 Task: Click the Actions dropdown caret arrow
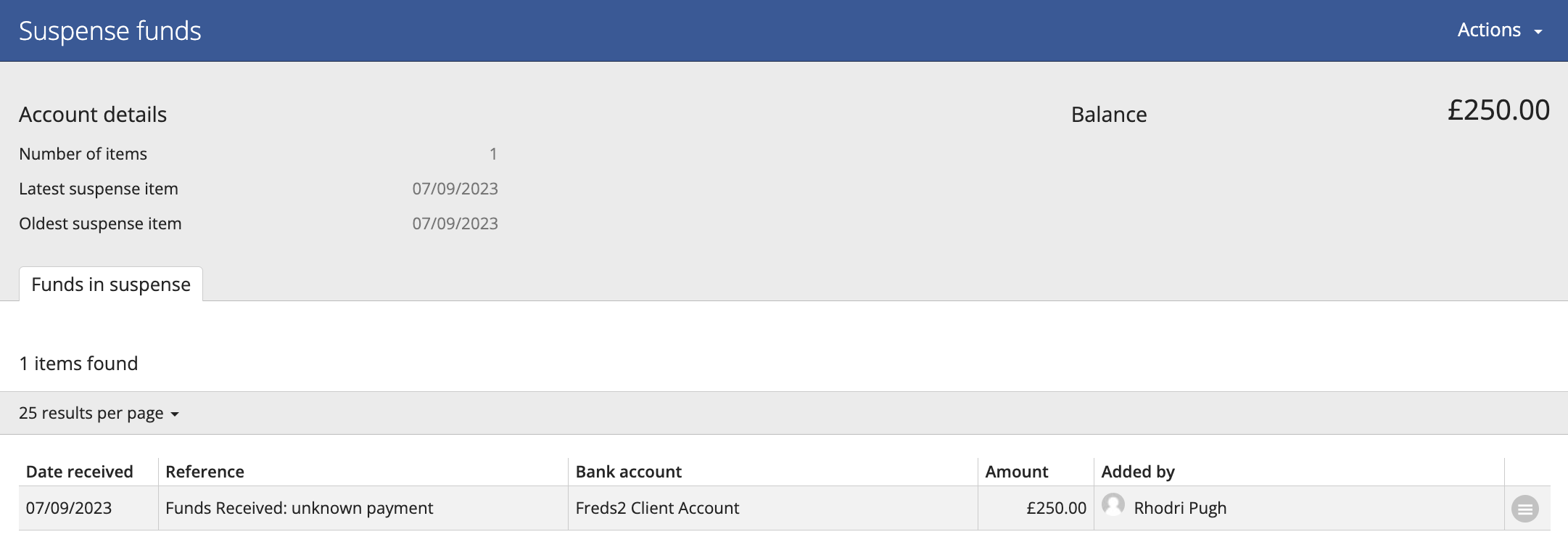click(x=1538, y=32)
